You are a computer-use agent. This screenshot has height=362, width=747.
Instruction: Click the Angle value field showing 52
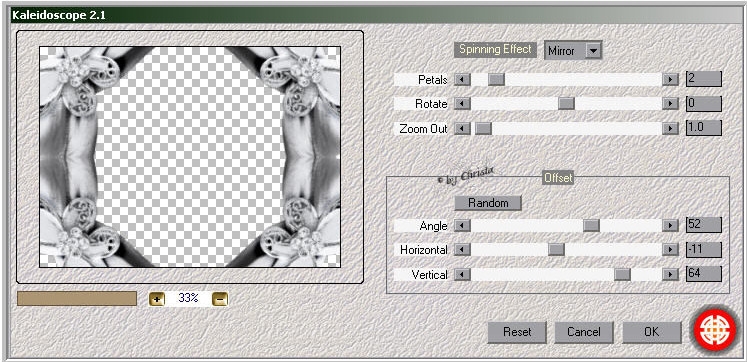[x=704, y=225]
